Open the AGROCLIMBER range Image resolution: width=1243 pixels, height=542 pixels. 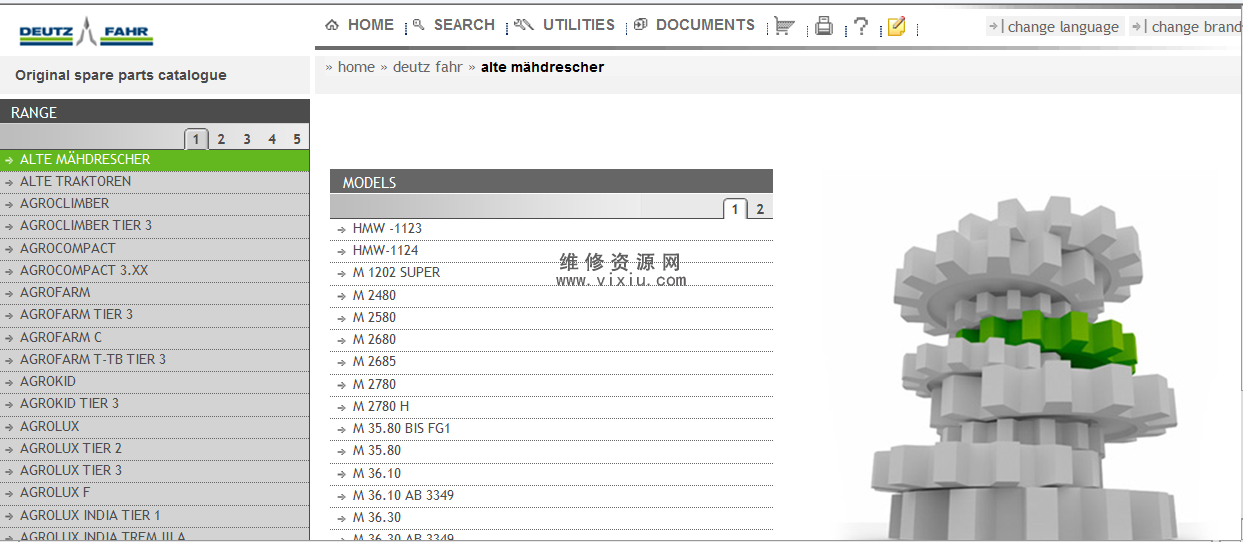coord(155,204)
